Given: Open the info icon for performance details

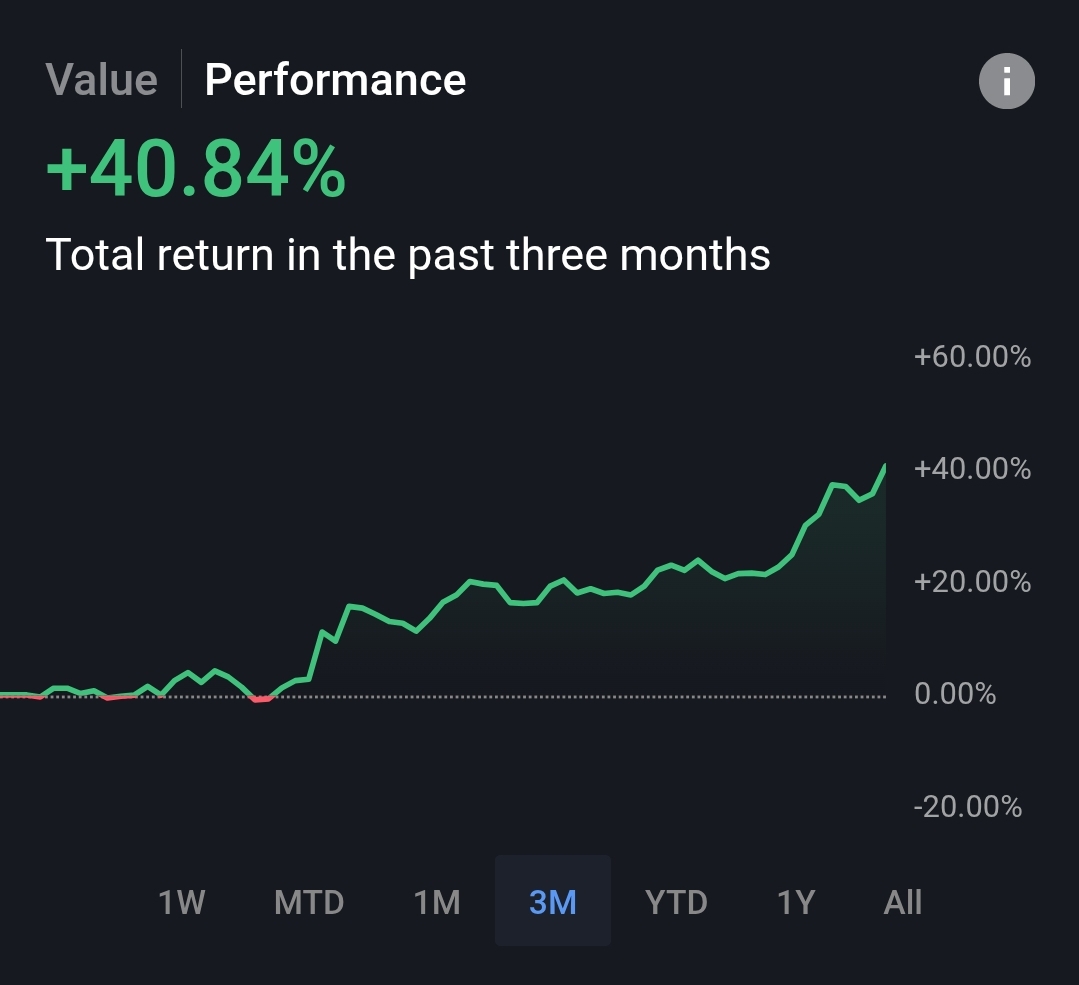Looking at the screenshot, I should (1006, 81).
